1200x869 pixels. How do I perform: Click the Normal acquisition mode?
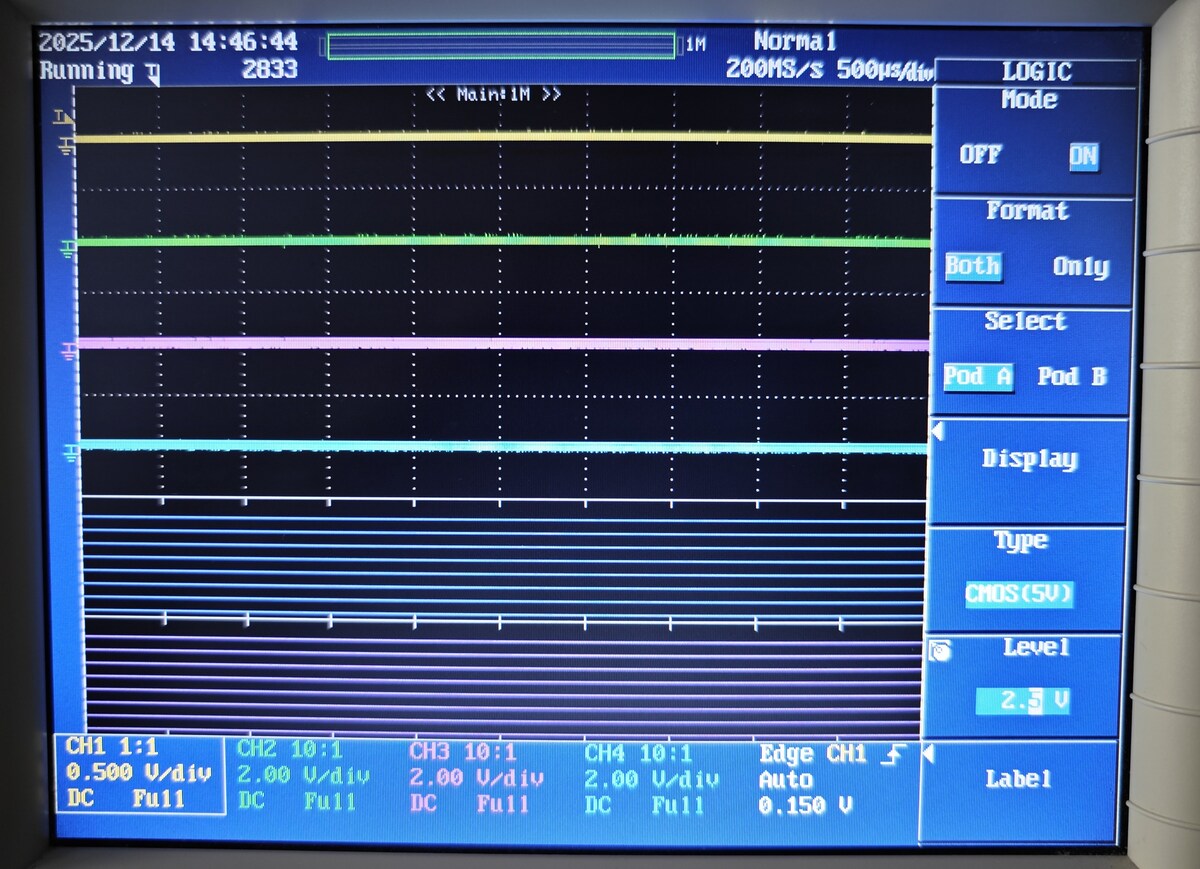tap(795, 42)
